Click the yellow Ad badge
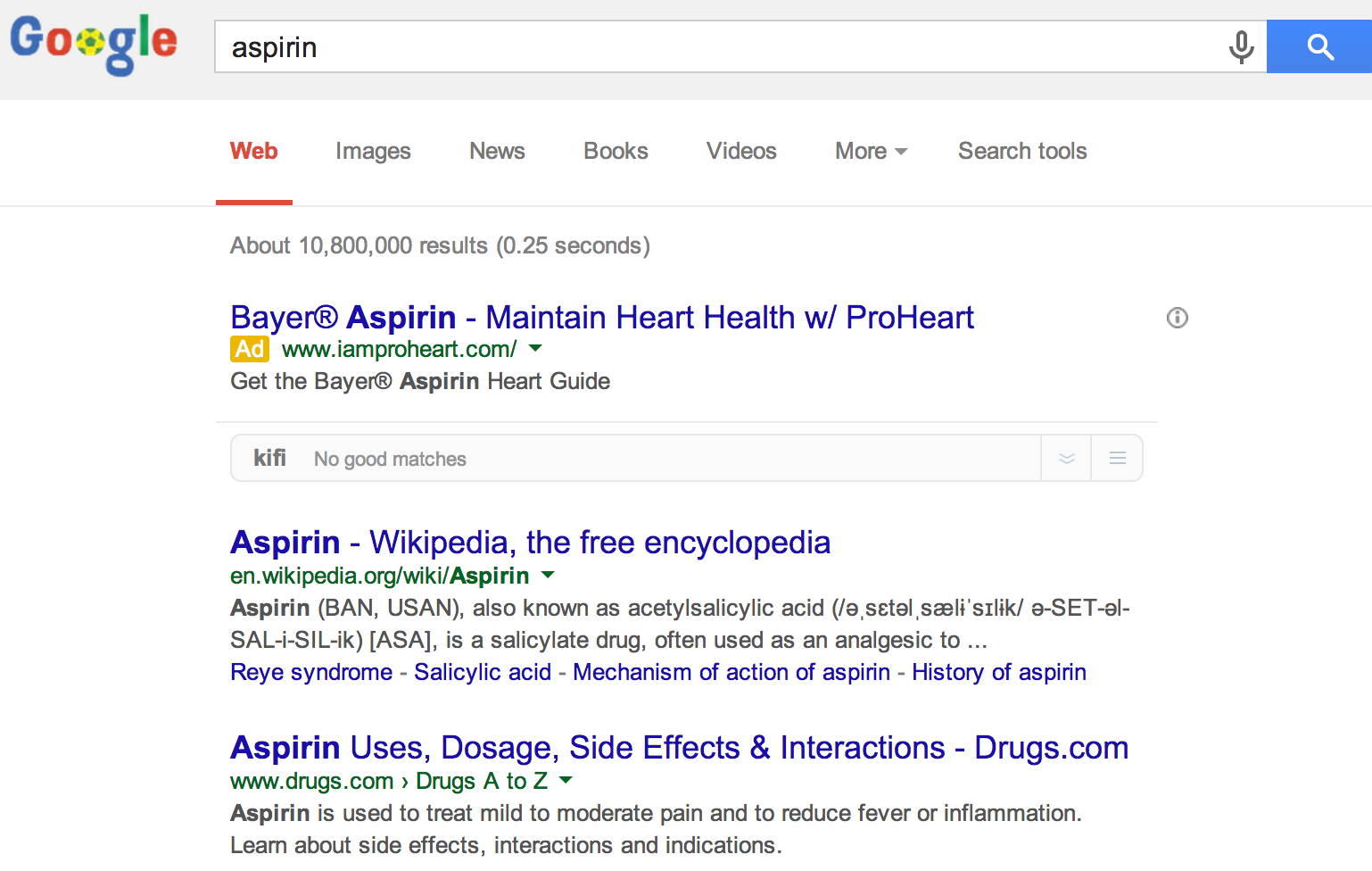Screen dimensions: 1372x871 [250, 349]
